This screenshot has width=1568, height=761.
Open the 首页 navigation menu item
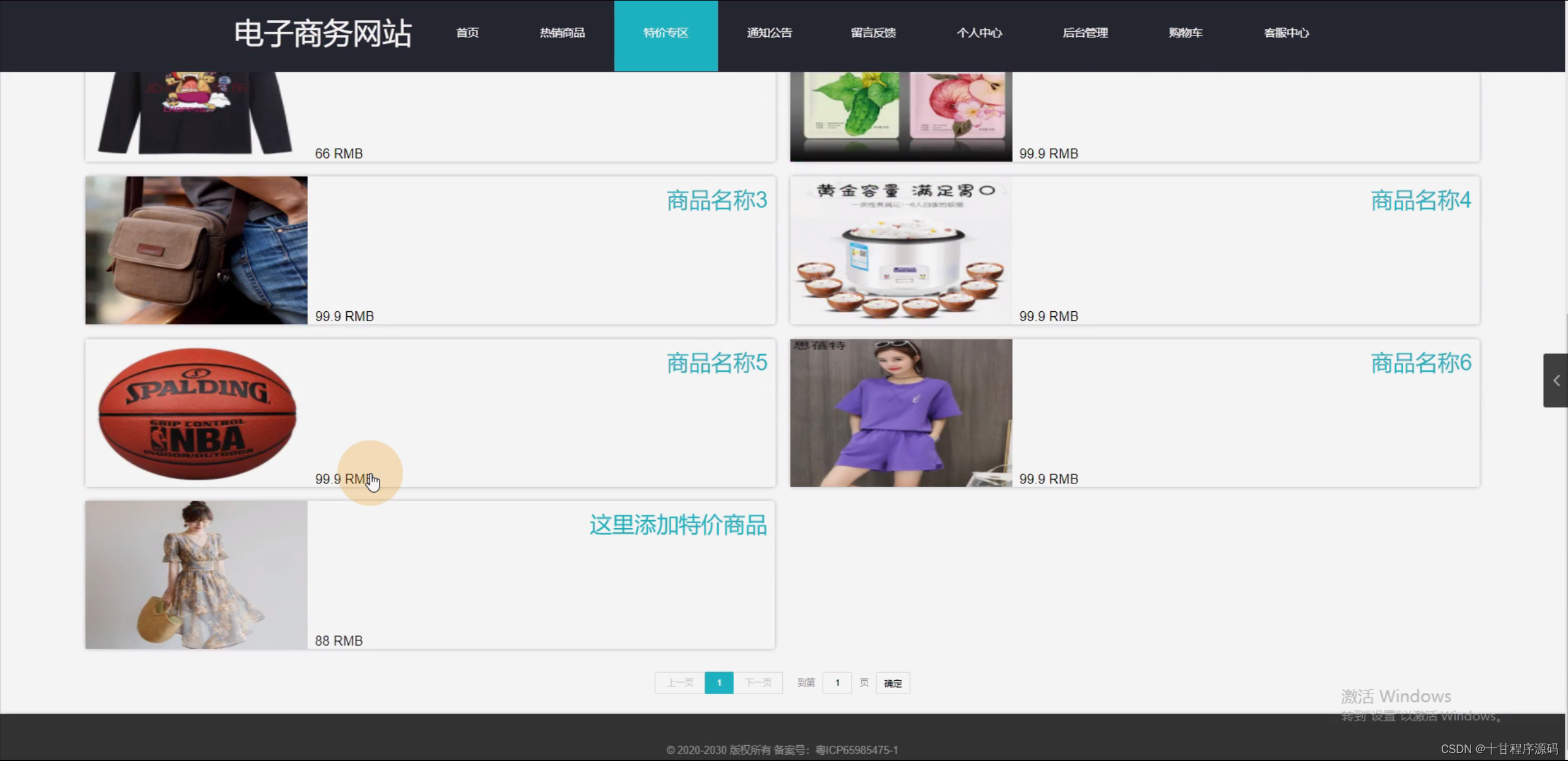467,33
